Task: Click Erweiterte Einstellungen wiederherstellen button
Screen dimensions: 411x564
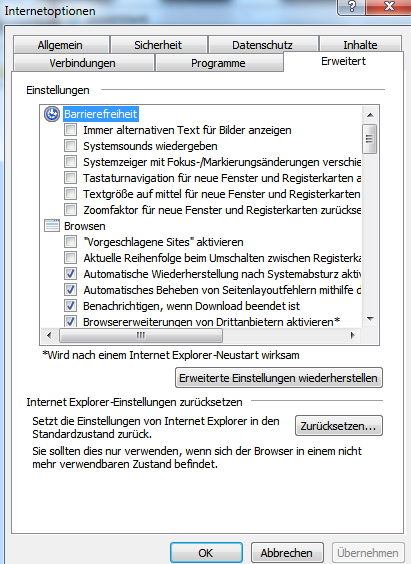Action: coord(279,378)
